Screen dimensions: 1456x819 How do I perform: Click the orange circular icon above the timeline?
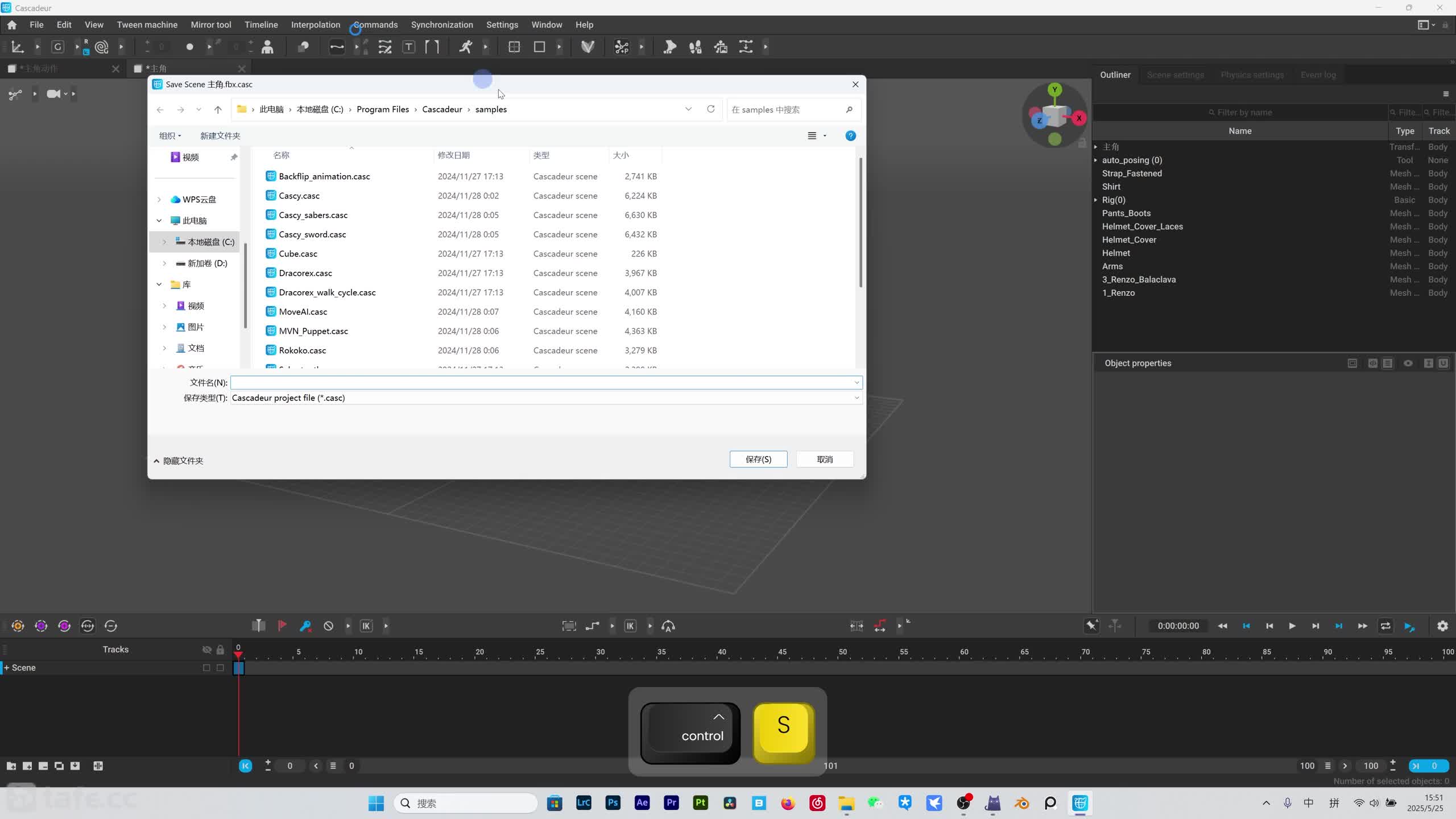pyautogui.click(x=18, y=626)
